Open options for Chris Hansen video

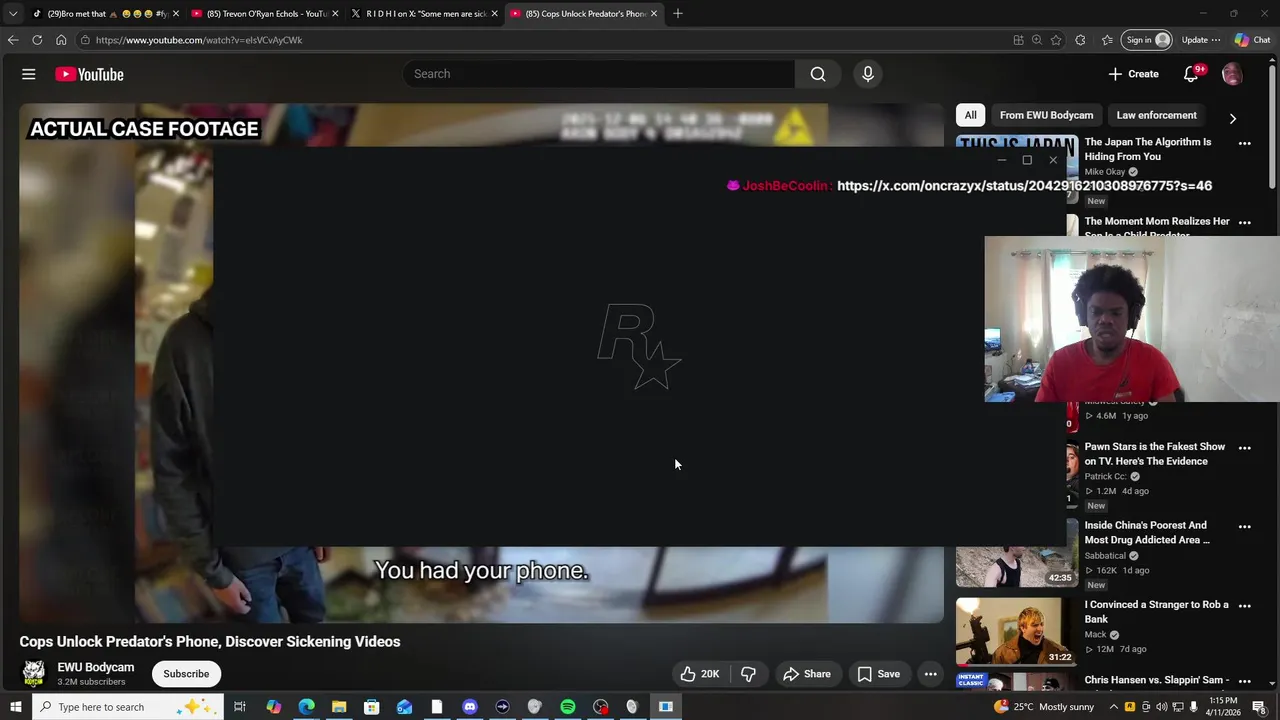click(1244, 682)
